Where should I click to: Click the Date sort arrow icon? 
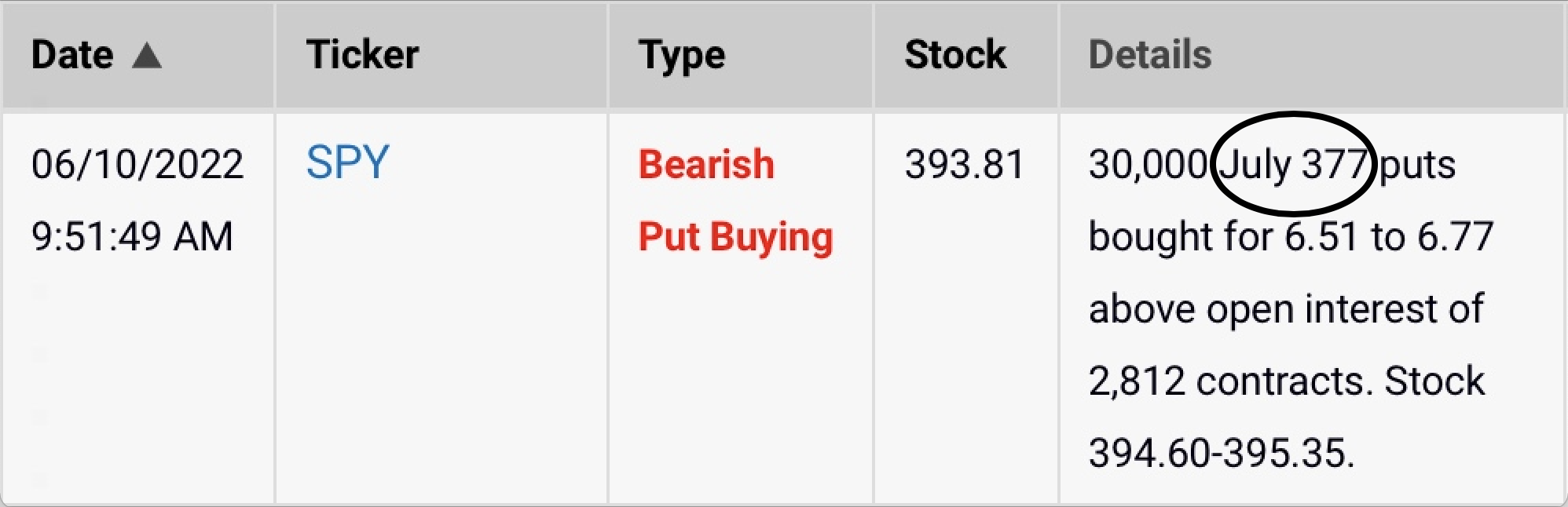click(147, 55)
